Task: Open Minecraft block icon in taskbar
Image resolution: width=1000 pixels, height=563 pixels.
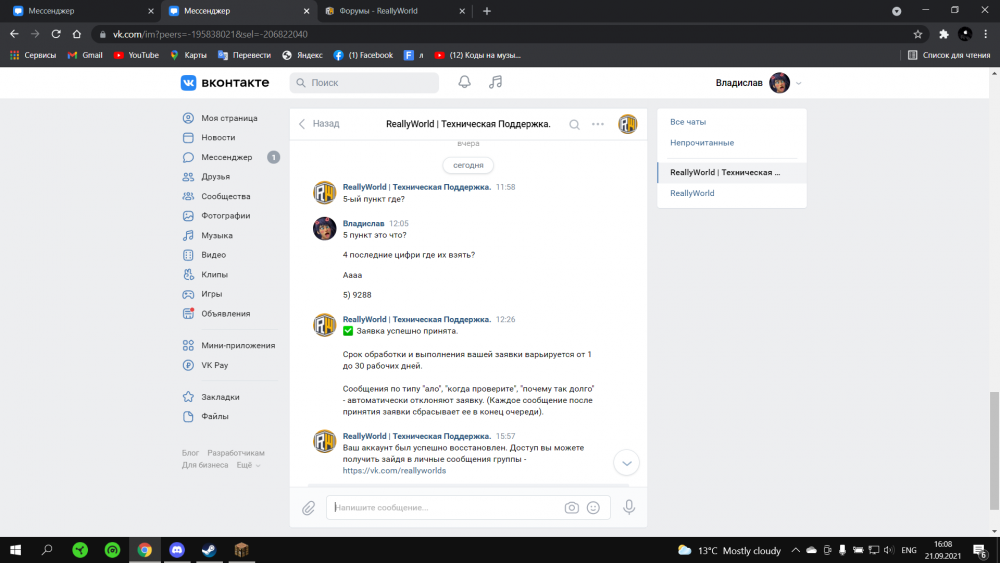Action: (241, 550)
